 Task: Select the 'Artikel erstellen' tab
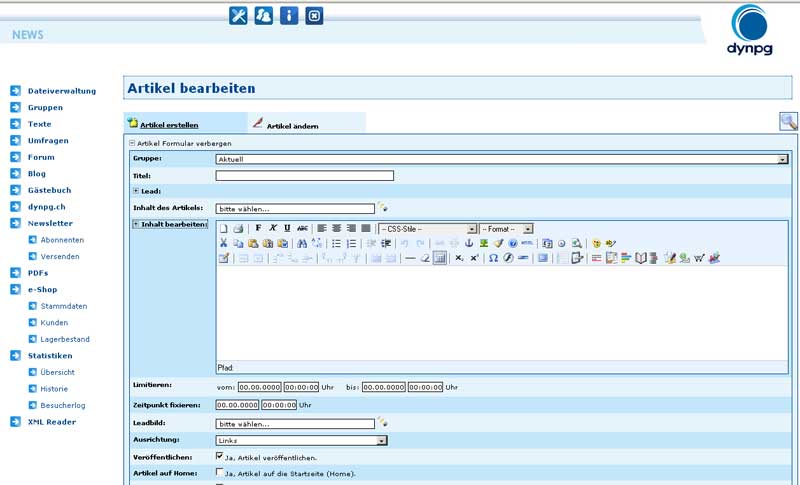168,125
